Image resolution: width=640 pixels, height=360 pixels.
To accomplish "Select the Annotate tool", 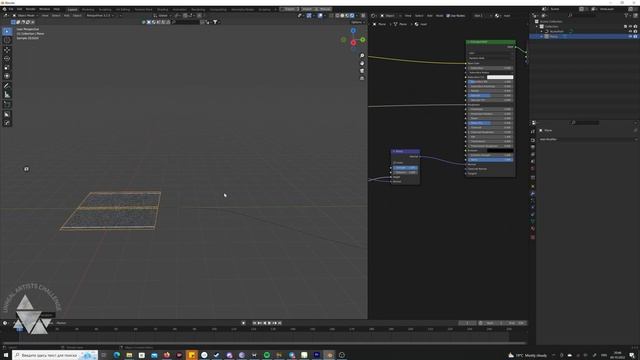I will coord(7,86).
